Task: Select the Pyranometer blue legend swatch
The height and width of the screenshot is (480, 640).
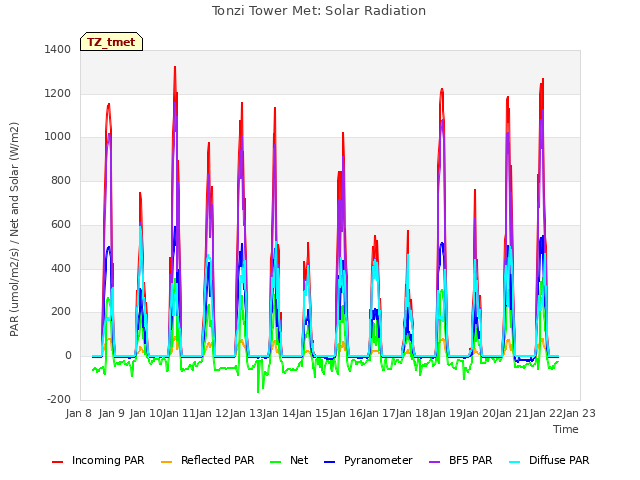Action: click(329, 462)
